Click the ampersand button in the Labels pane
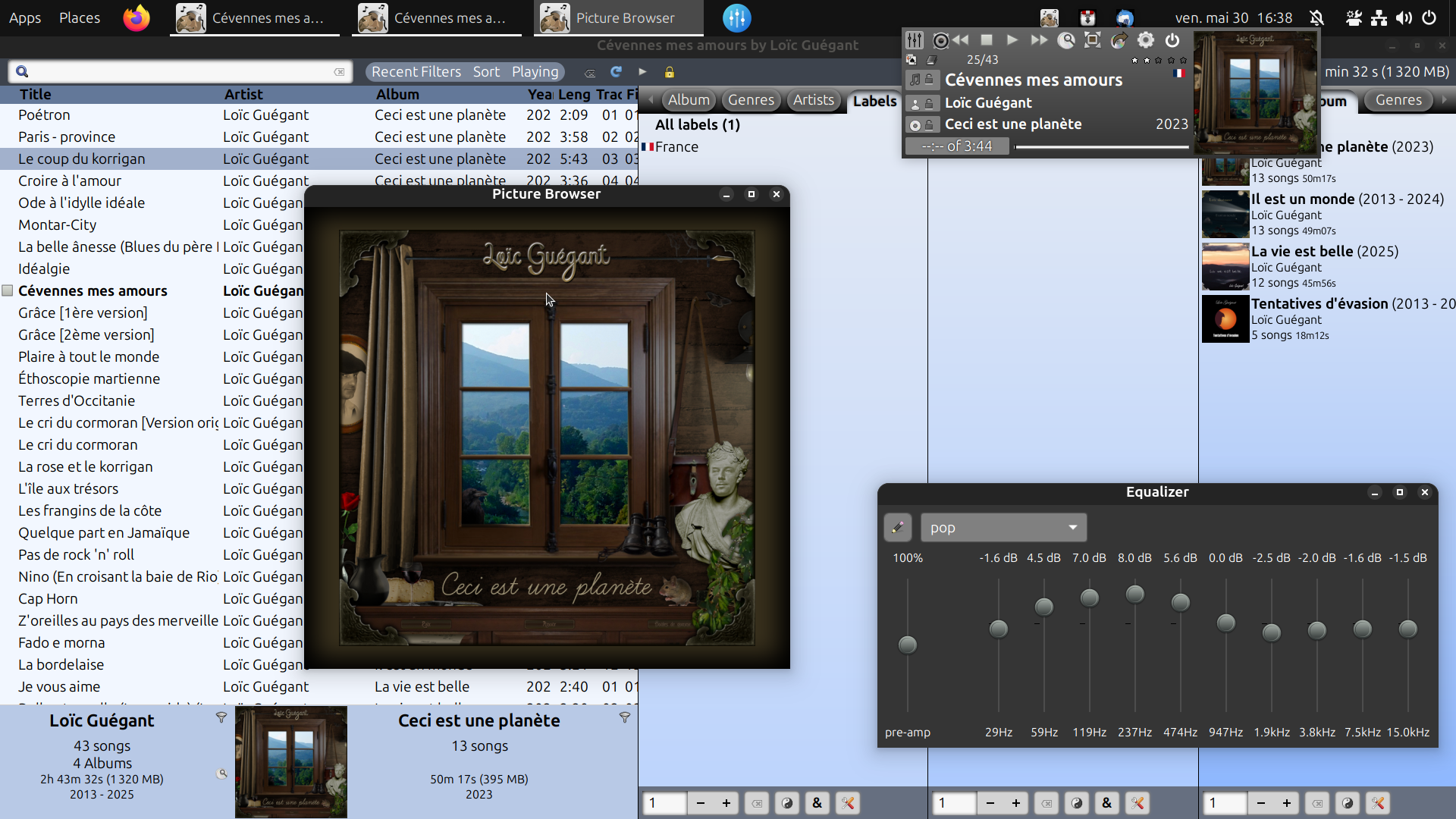 (x=817, y=803)
